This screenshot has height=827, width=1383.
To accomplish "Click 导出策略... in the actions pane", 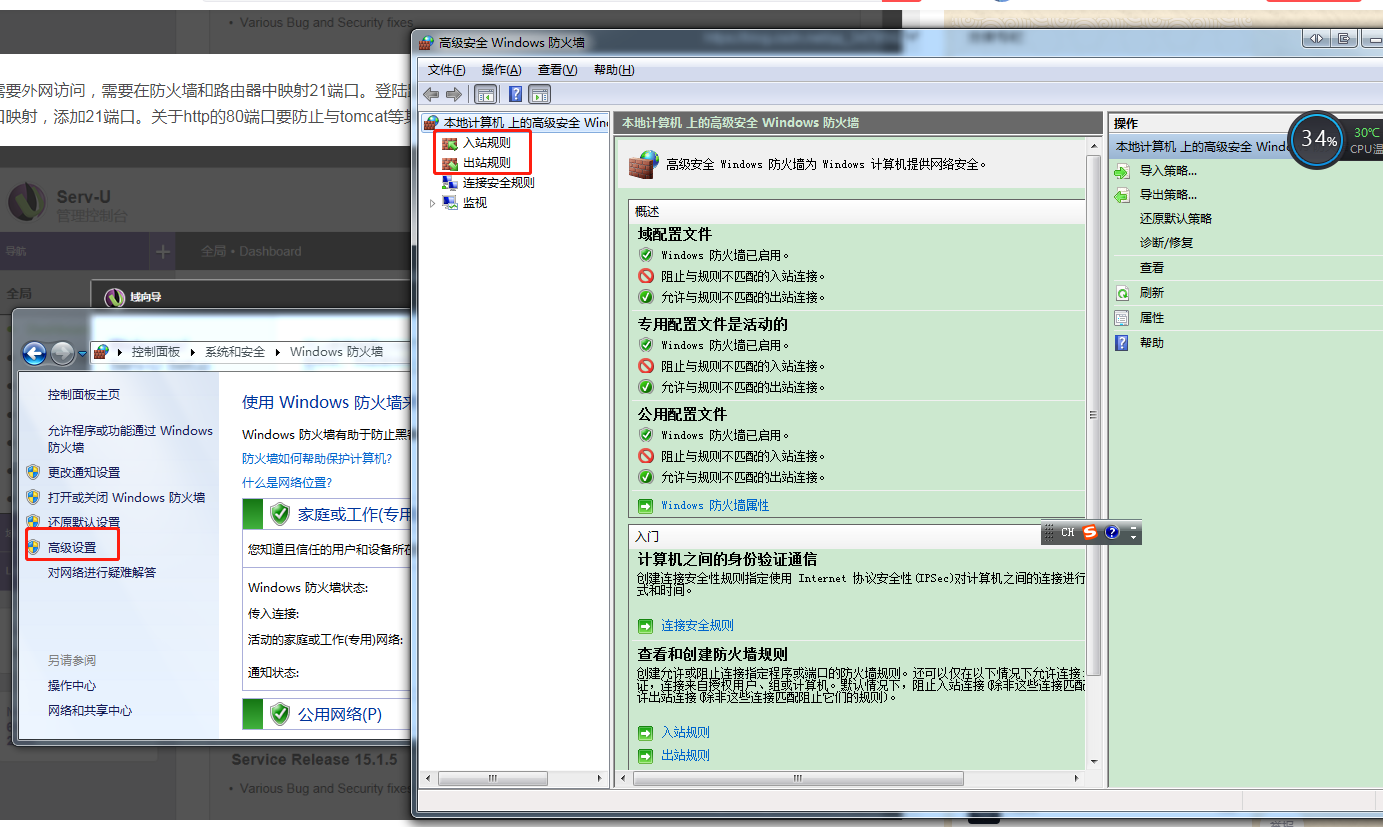I will [x=1168, y=195].
